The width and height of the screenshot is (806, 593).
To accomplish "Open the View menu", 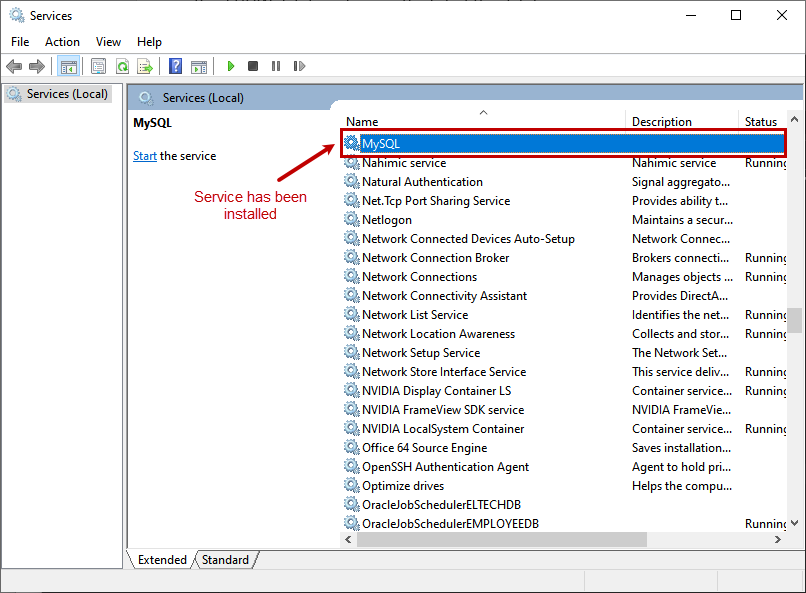I will [108, 42].
